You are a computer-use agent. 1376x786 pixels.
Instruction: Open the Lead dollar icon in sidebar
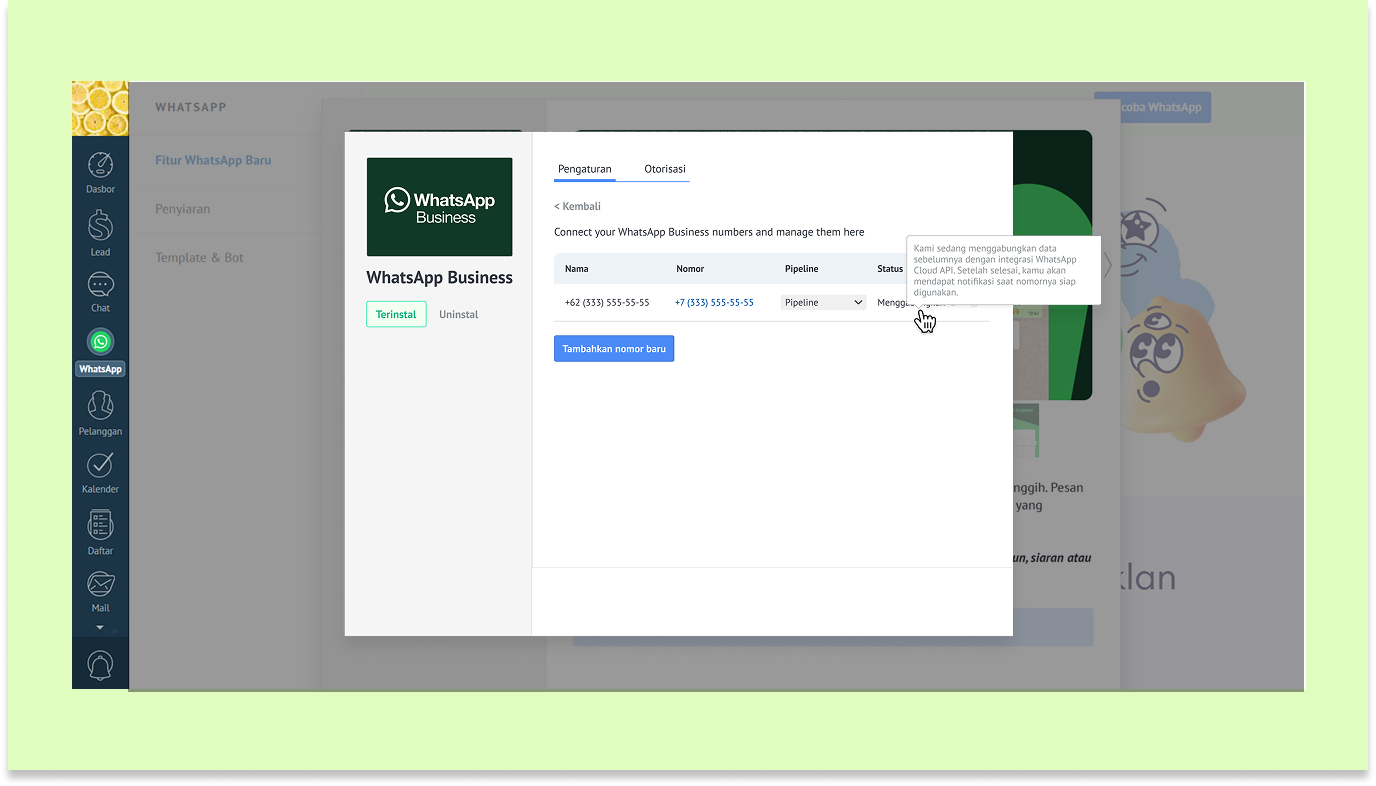click(100, 226)
